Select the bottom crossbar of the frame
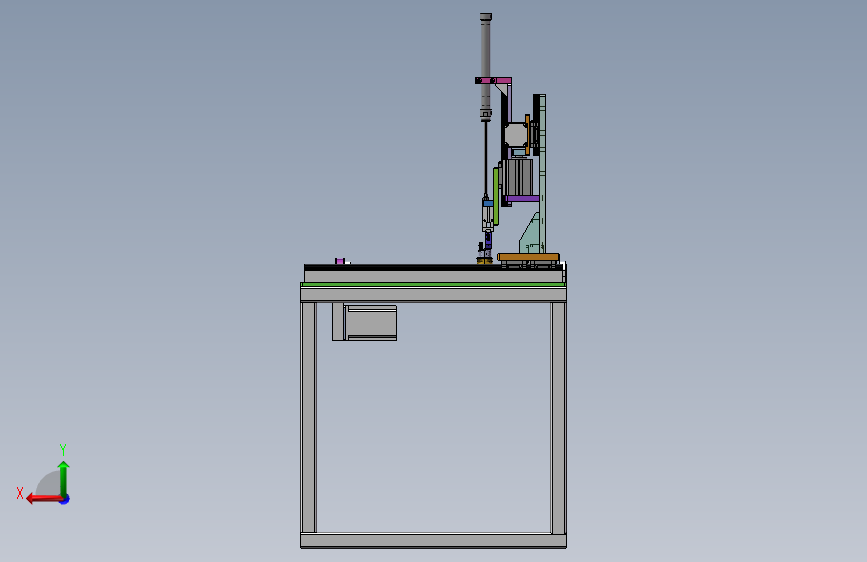 (x=433, y=541)
